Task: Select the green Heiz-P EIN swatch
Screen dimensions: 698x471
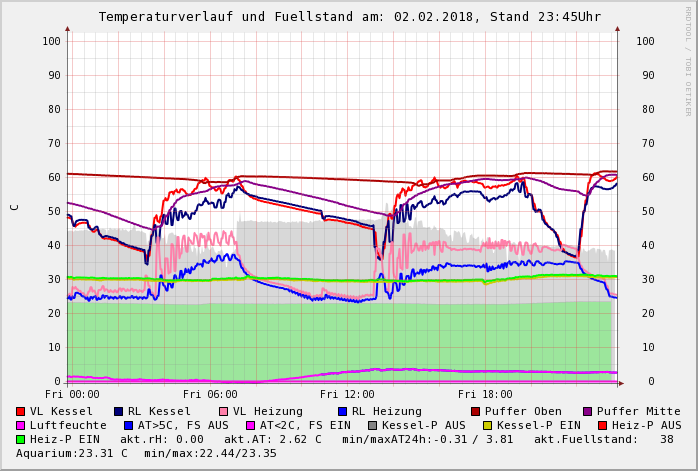Action: click(x=21, y=439)
